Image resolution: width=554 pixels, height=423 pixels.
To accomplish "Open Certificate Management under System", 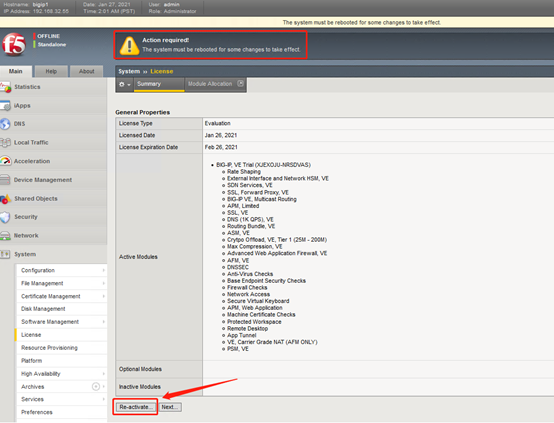I will click(x=61, y=296).
